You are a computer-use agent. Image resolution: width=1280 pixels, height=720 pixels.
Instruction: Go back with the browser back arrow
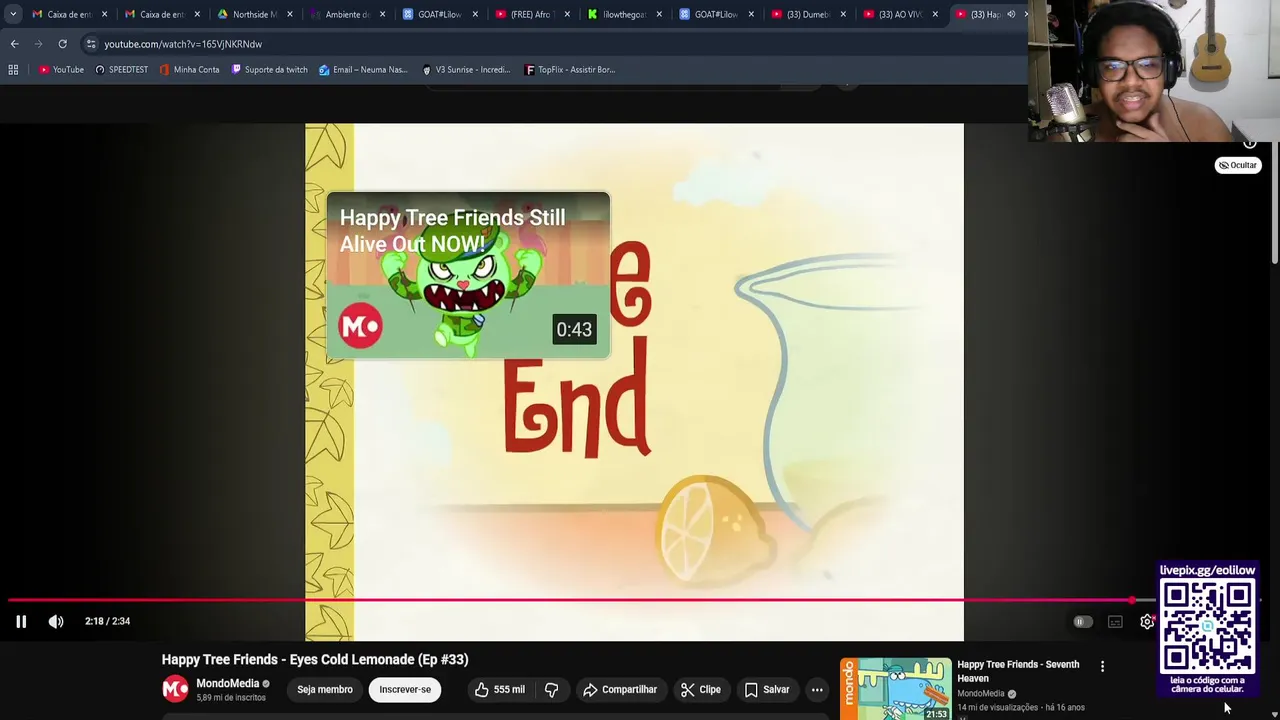pyautogui.click(x=14, y=44)
